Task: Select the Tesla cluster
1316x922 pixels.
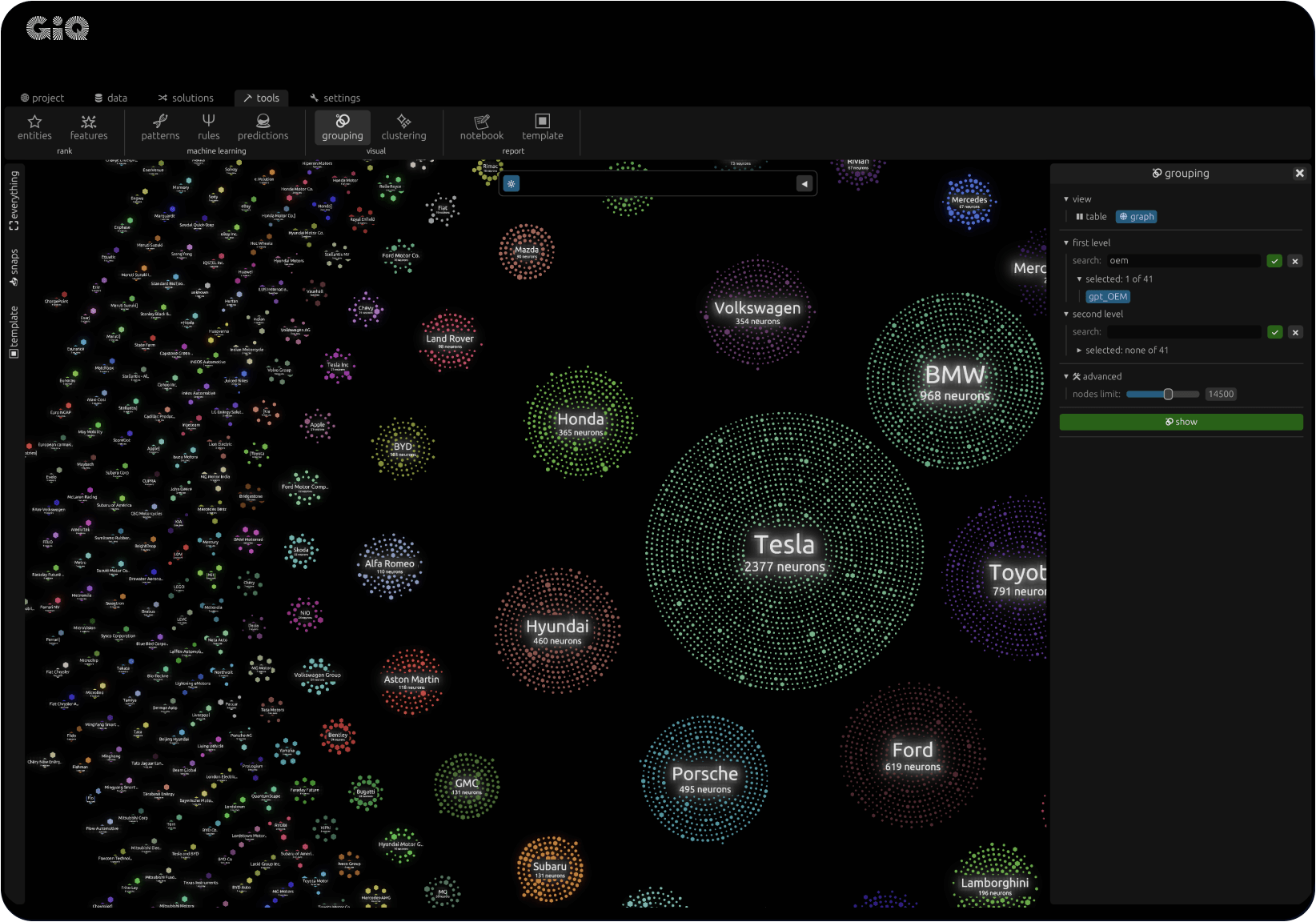Action: point(784,552)
